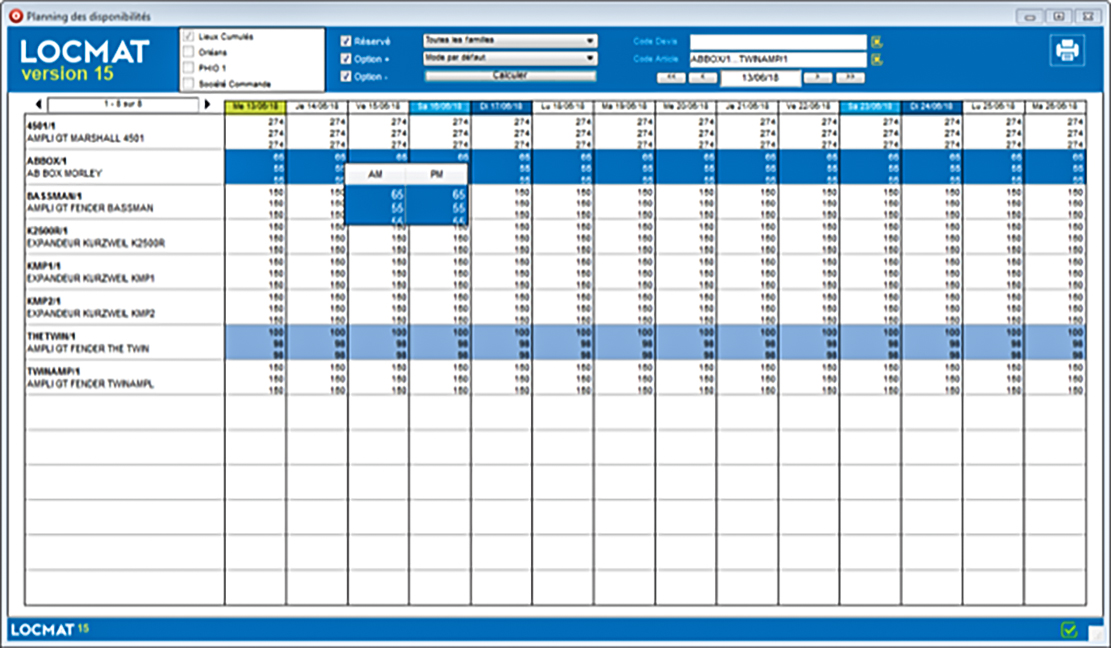Uncheck the Option - checkbox
1111x648 pixels.
pyautogui.click(x=346, y=76)
